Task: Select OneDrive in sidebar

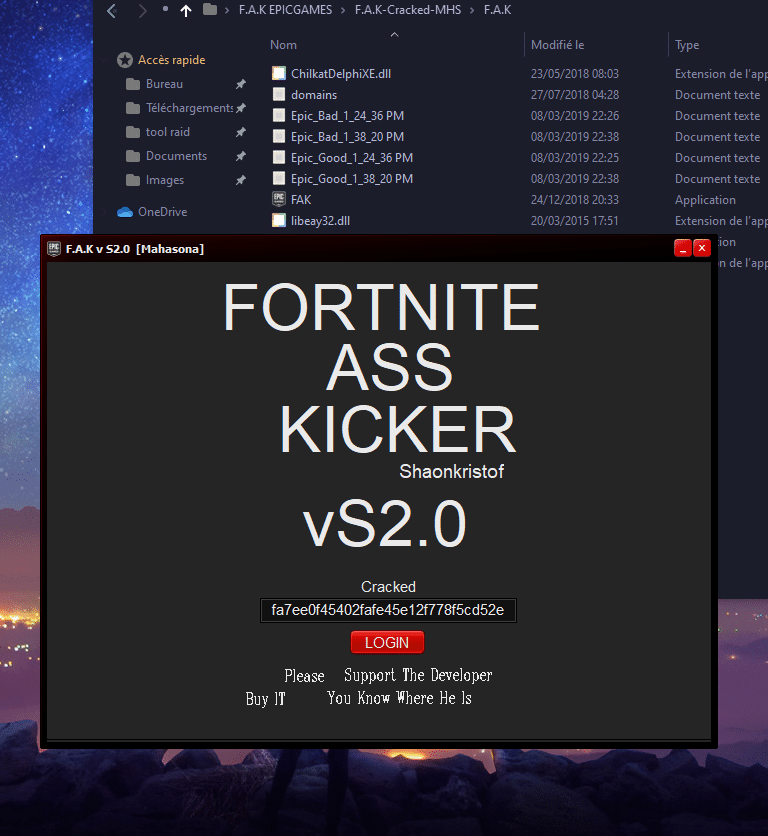Action: [x=163, y=212]
